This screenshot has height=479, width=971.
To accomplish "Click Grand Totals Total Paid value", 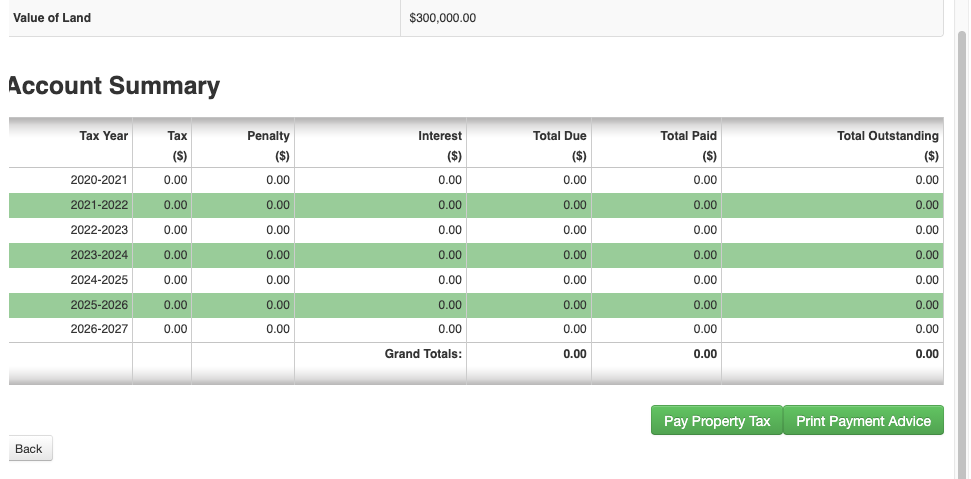I will [x=705, y=354].
